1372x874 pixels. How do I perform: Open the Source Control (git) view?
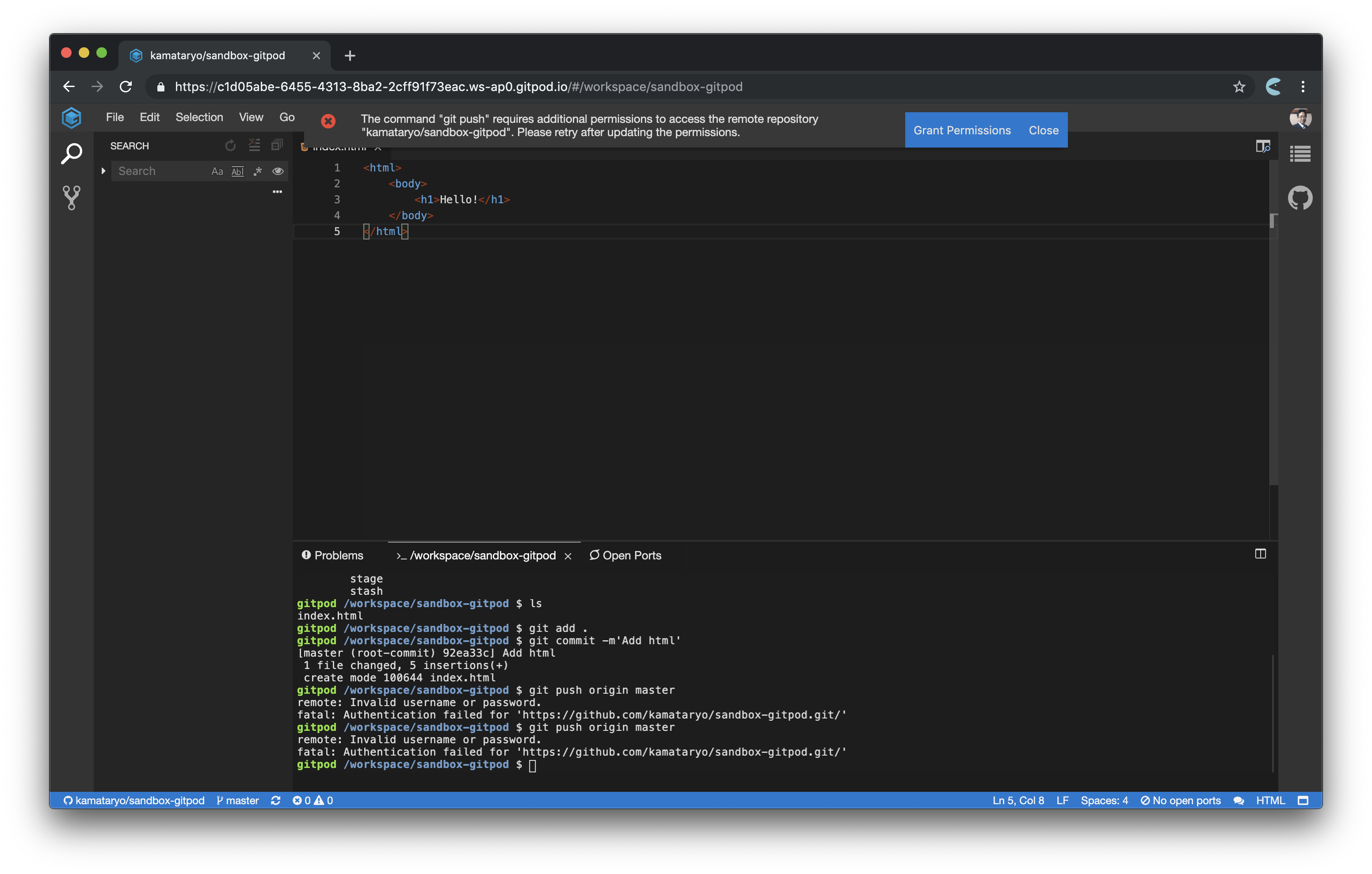[x=71, y=198]
